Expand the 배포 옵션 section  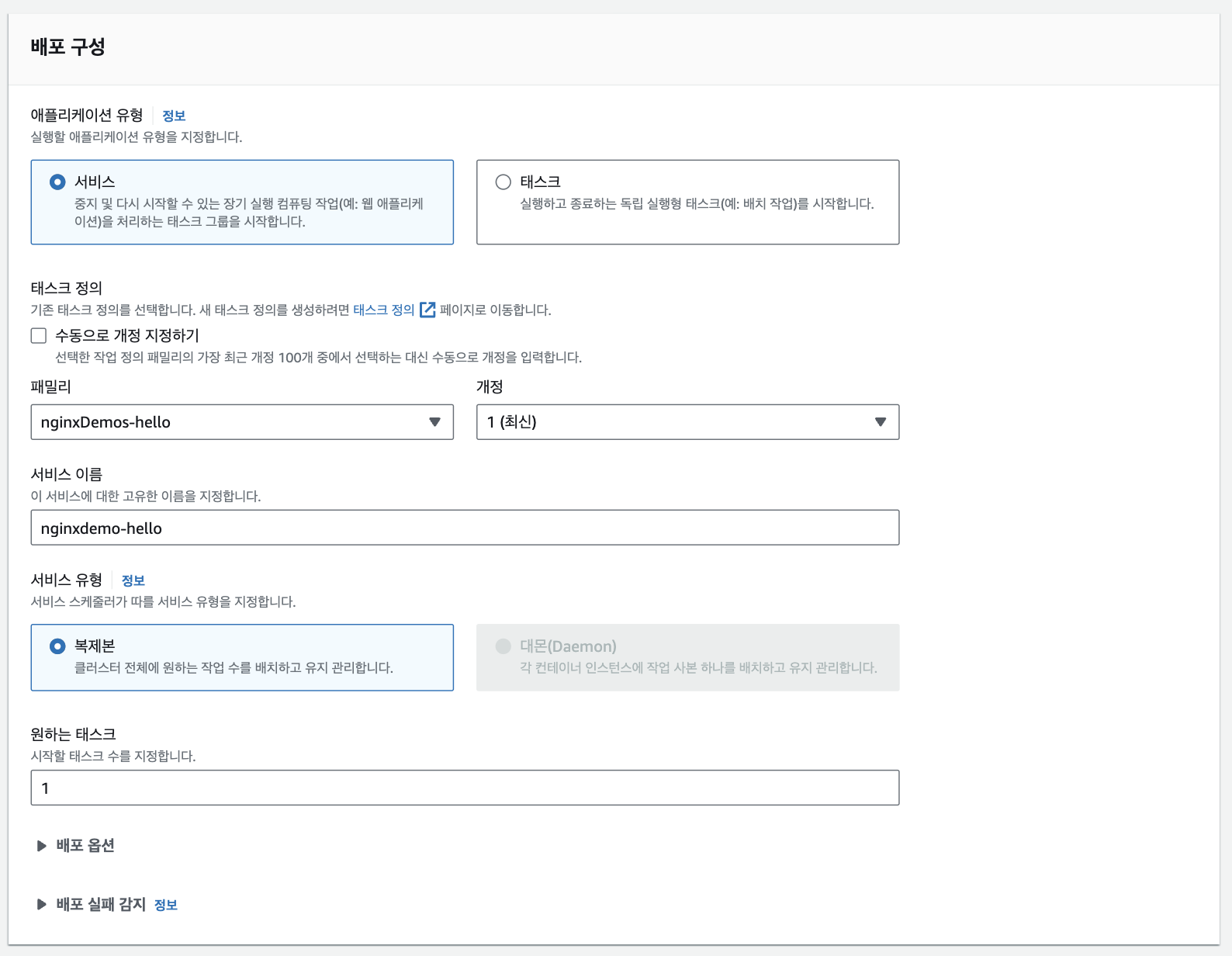click(85, 846)
